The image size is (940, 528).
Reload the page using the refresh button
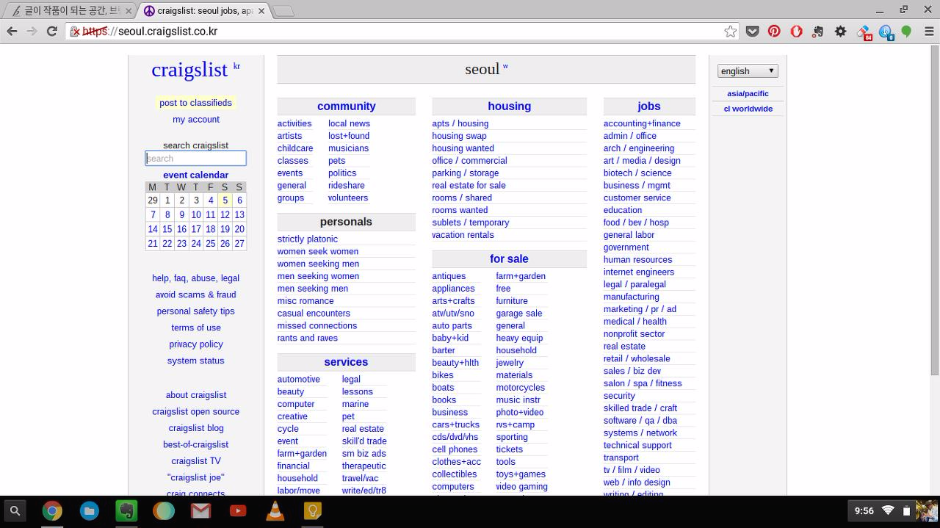[52, 31]
